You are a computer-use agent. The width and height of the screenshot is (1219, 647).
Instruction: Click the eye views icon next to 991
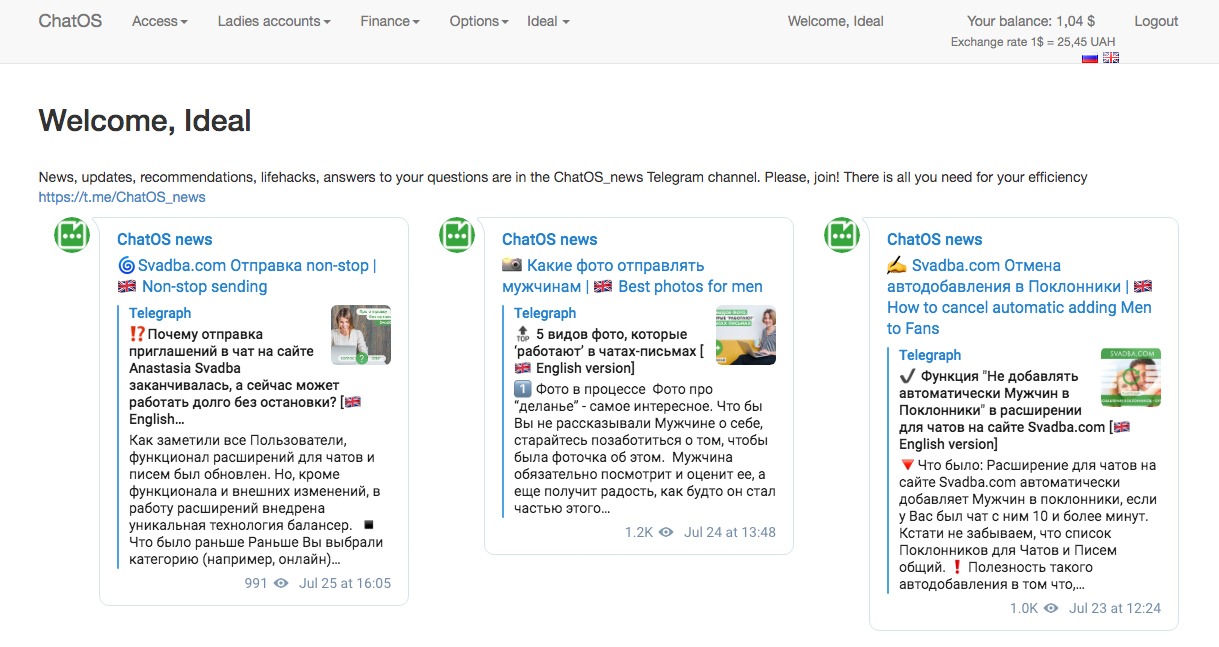(x=281, y=583)
